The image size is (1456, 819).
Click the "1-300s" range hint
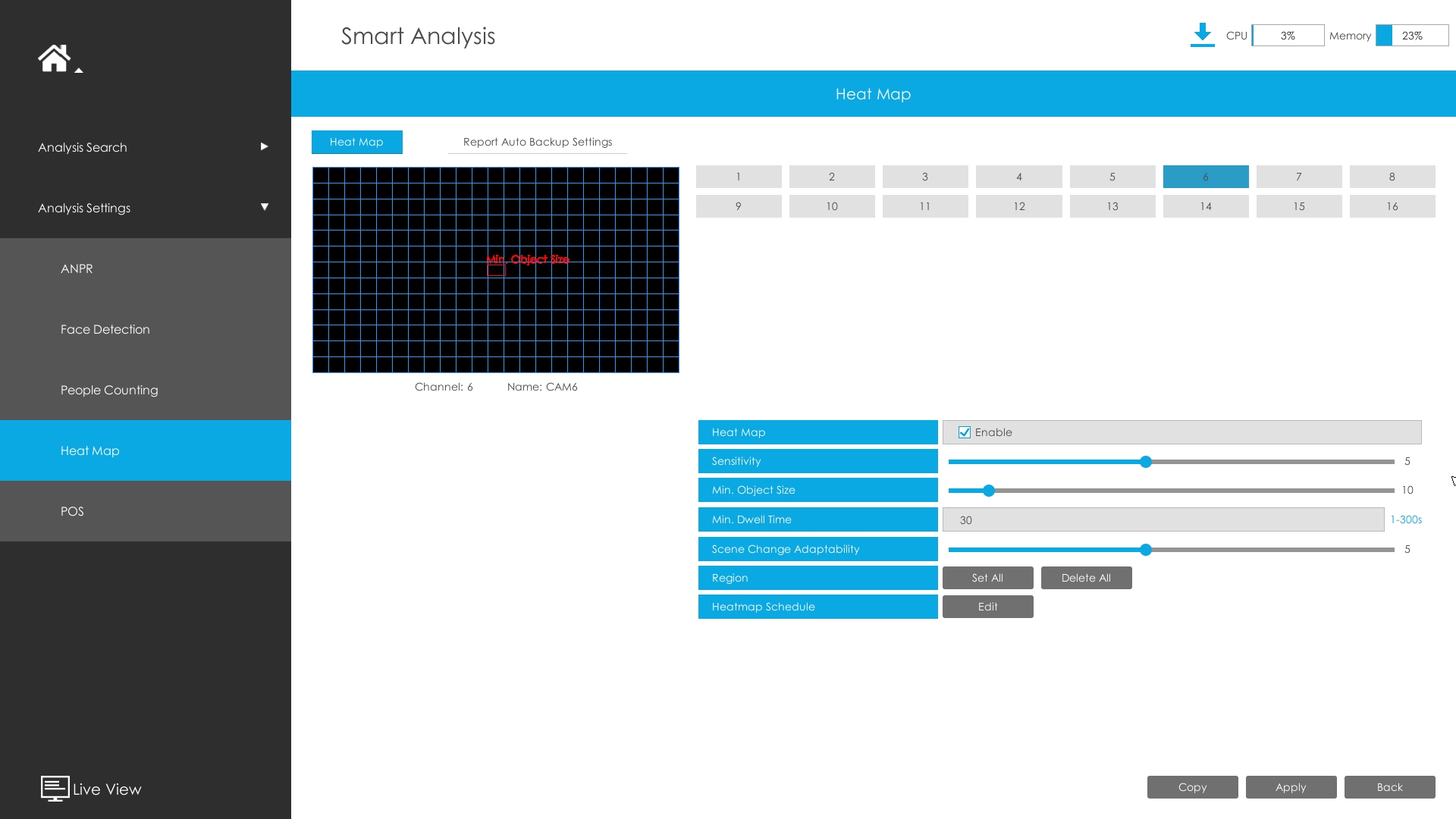click(1406, 519)
